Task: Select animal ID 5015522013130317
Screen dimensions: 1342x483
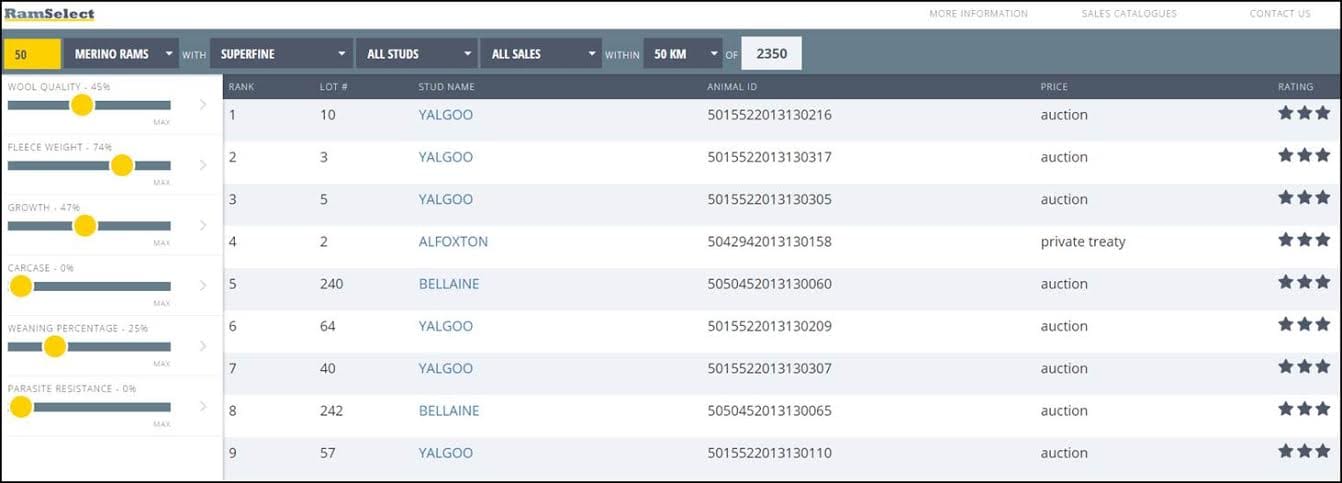Action: (769, 157)
